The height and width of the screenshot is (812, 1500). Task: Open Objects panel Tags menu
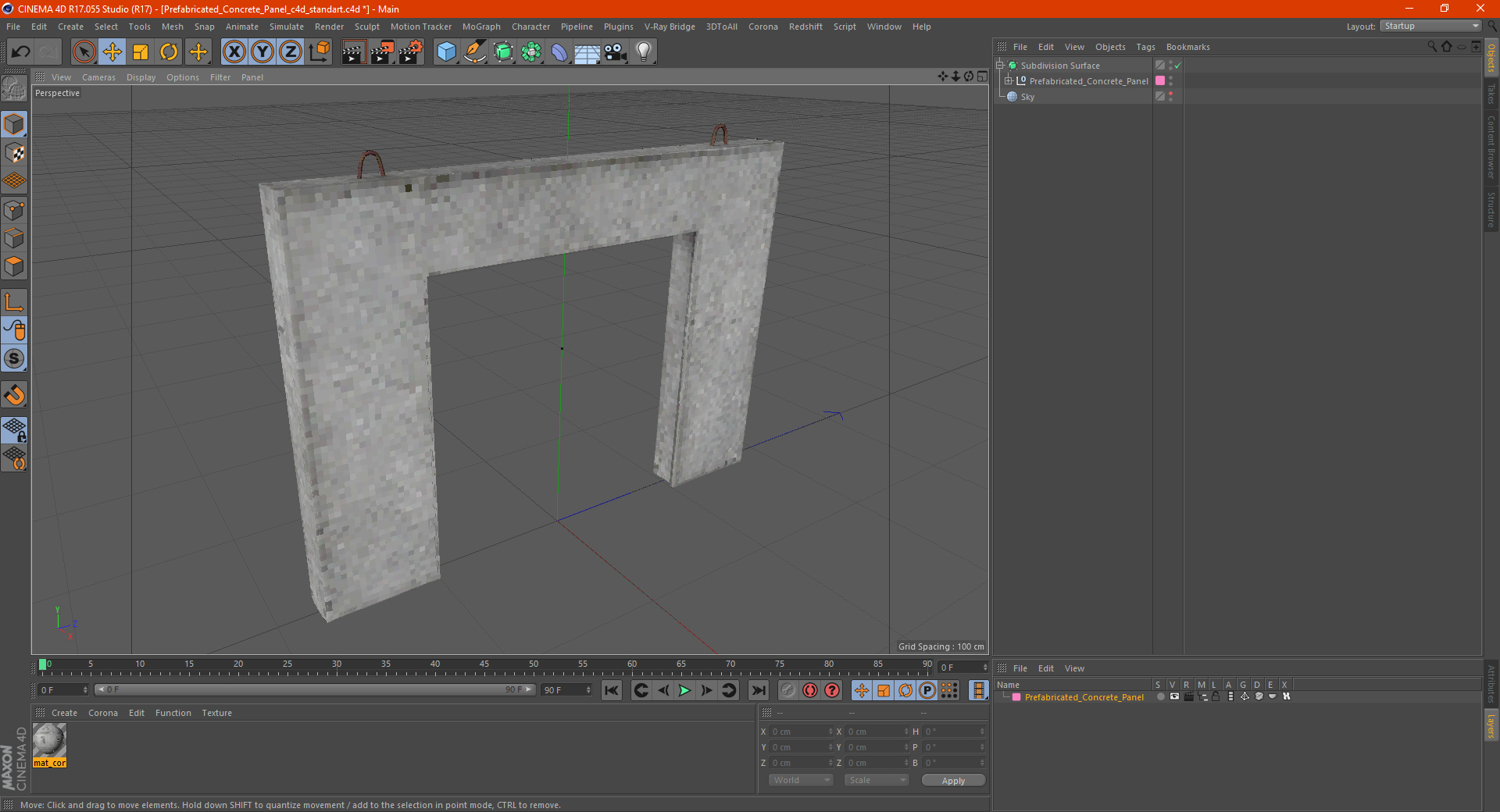click(x=1145, y=47)
